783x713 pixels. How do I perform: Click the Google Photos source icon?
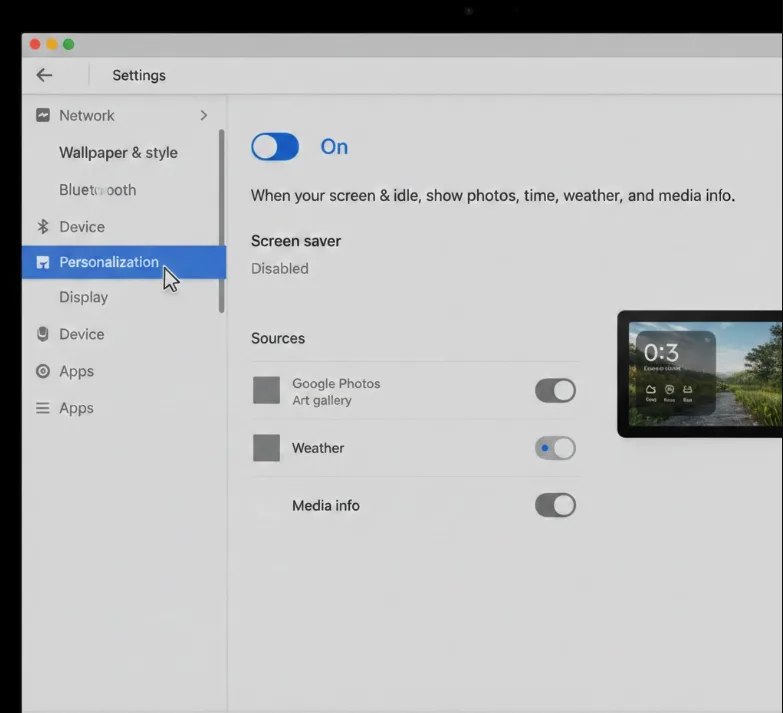(266, 391)
